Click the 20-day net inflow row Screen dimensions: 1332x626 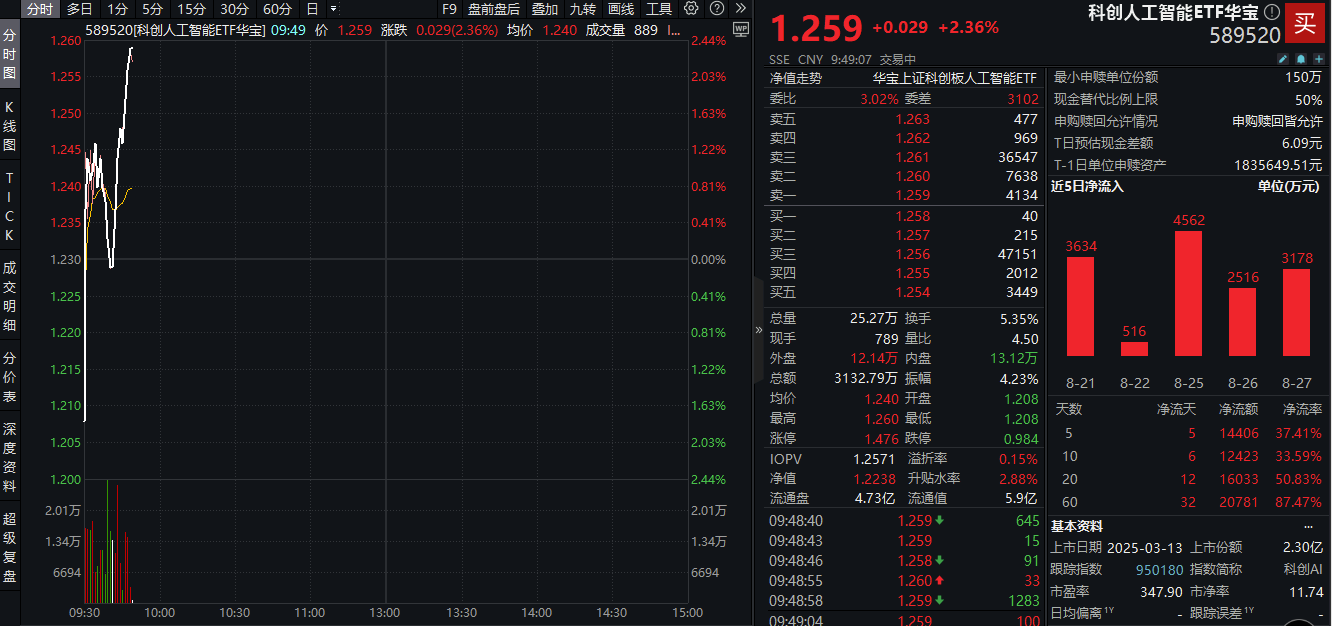tap(1188, 479)
